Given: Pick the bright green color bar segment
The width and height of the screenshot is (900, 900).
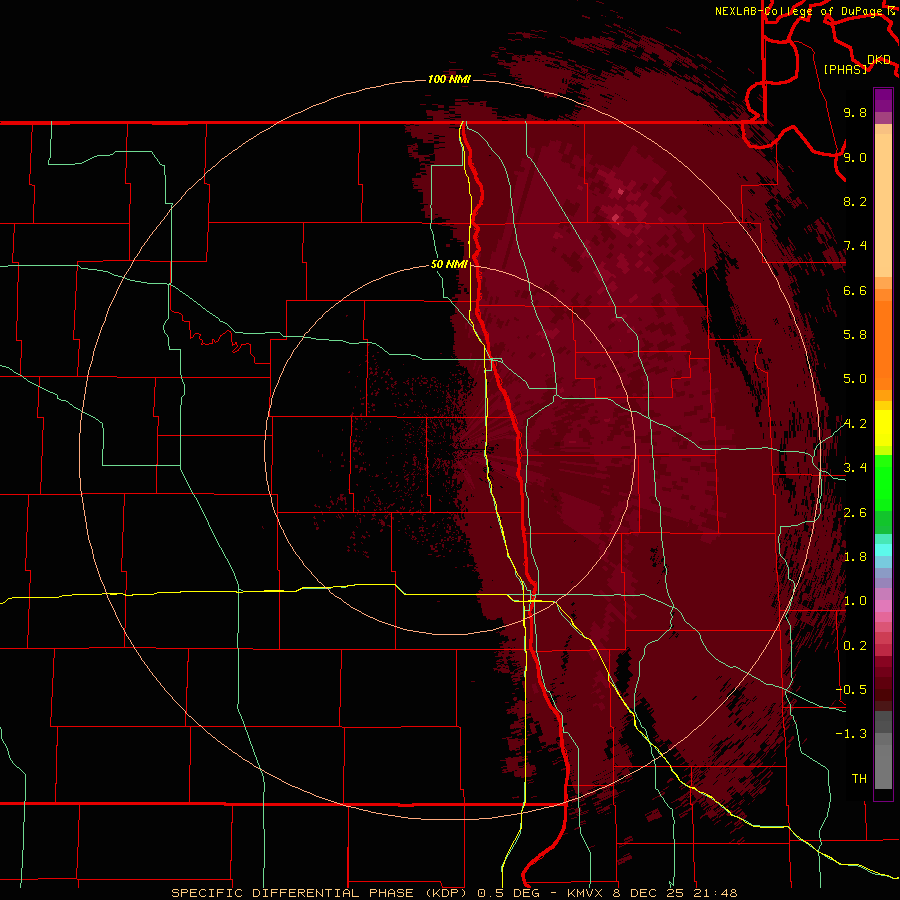Looking at the screenshot, I should point(883,482).
